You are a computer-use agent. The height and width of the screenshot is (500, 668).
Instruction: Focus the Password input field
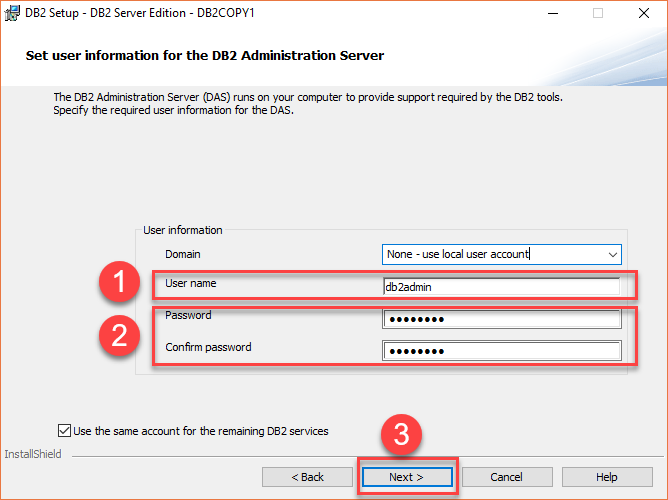(501, 319)
